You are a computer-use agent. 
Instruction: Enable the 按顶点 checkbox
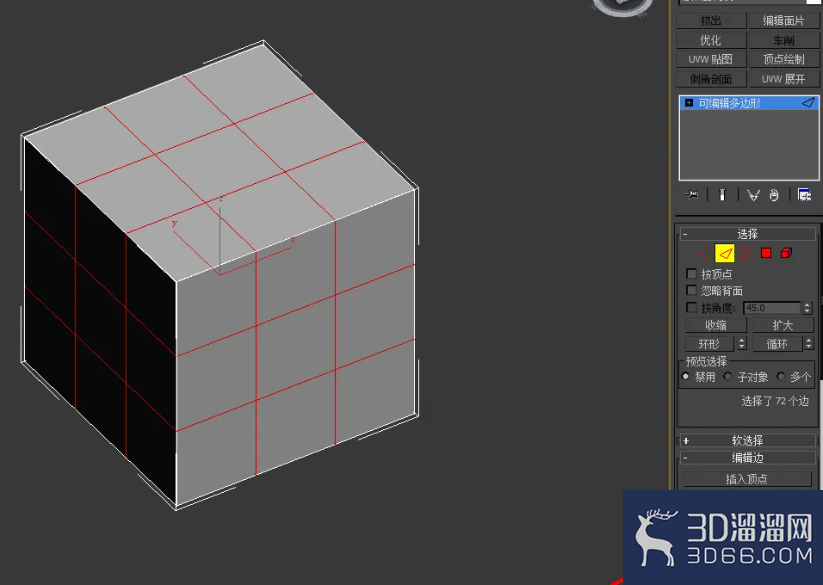pos(691,274)
